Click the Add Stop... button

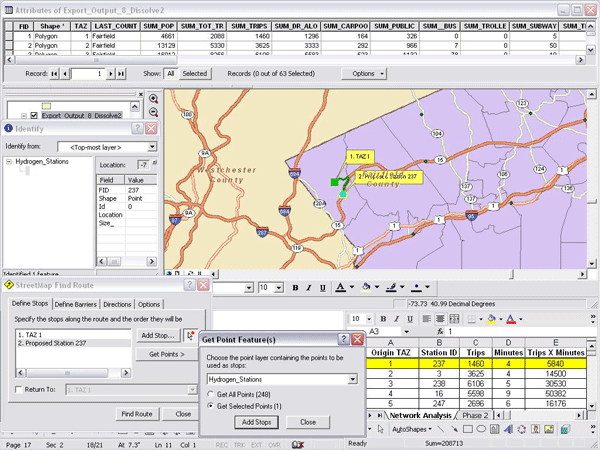pyautogui.click(x=159, y=336)
